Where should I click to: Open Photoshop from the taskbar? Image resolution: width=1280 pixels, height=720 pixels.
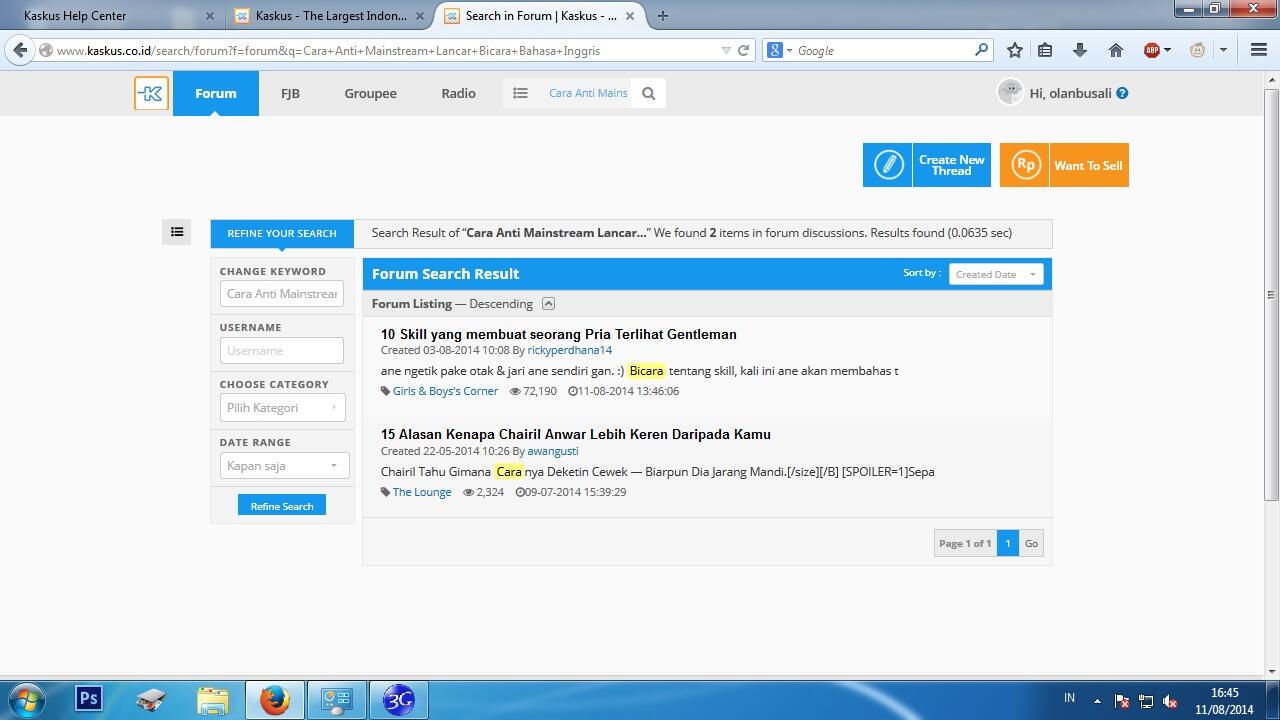[89, 699]
